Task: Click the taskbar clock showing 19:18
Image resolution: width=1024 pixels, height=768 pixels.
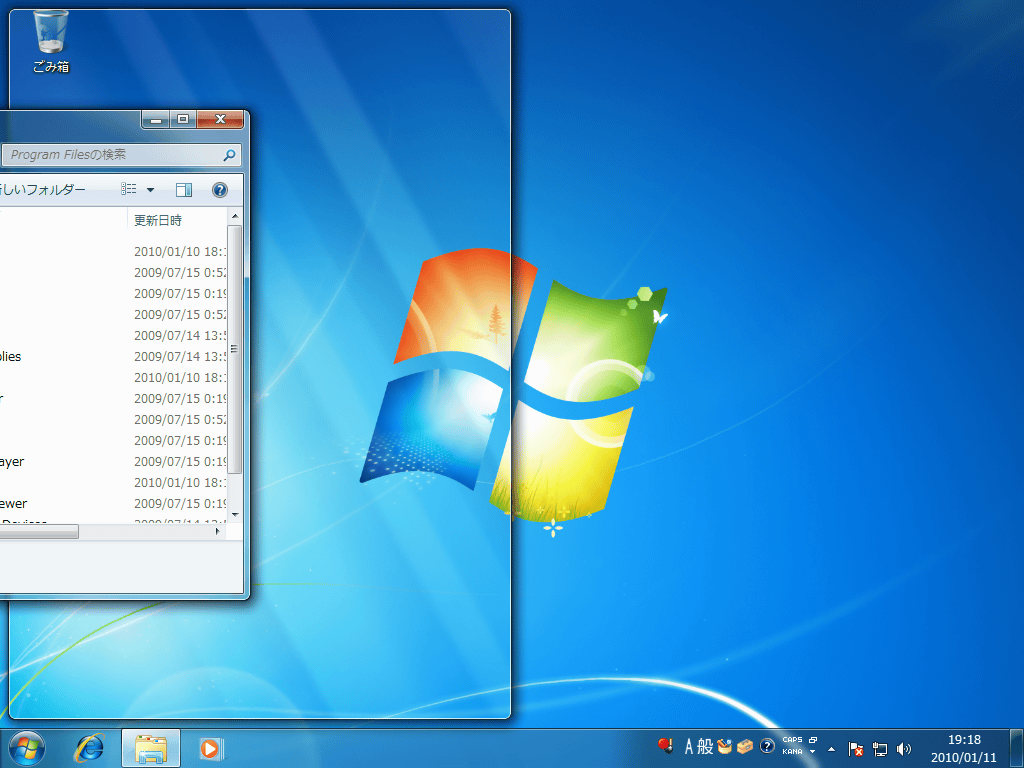Action: click(x=964, y=748)
